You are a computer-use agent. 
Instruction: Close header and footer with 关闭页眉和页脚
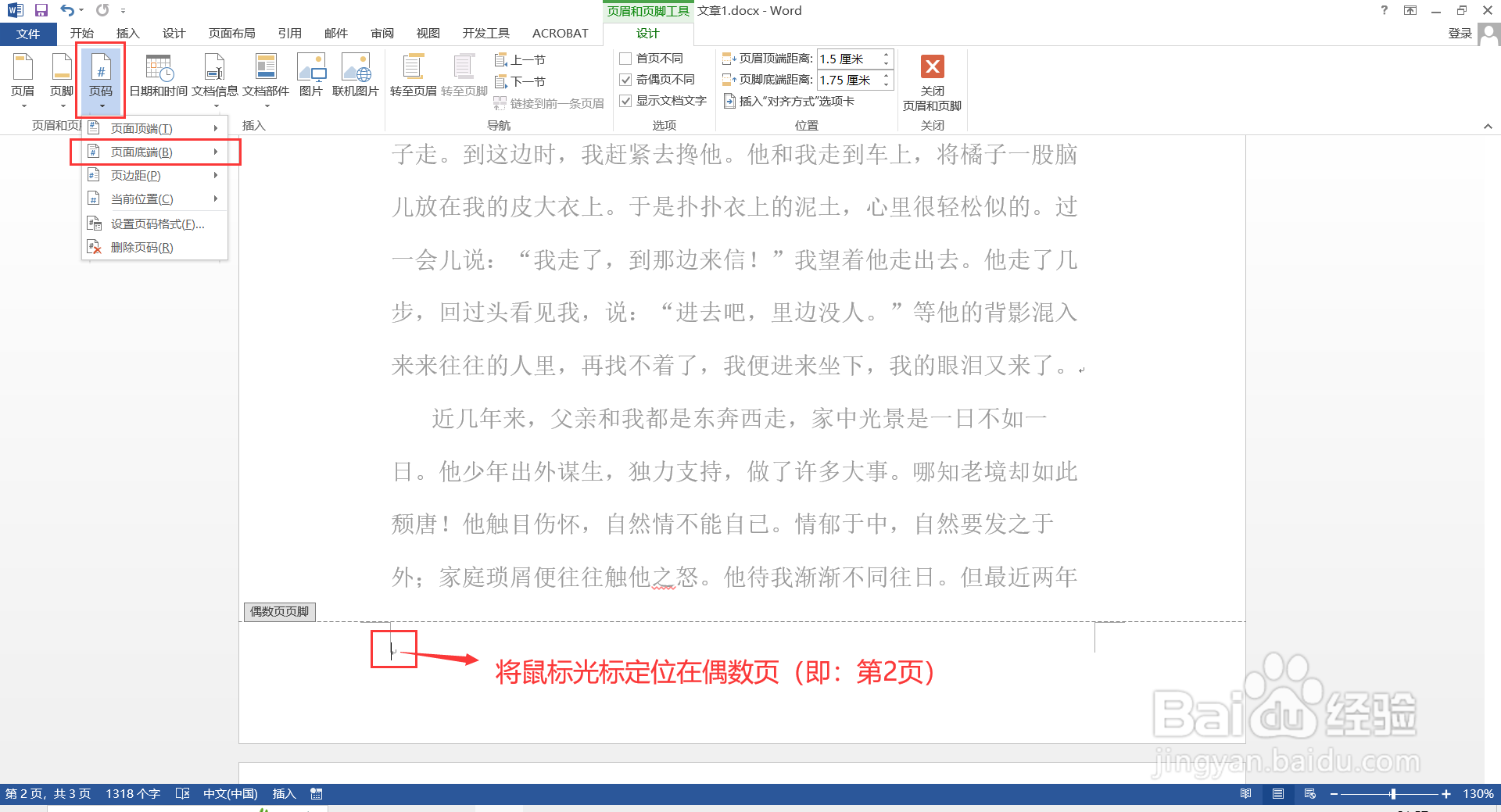coord(932,82)
